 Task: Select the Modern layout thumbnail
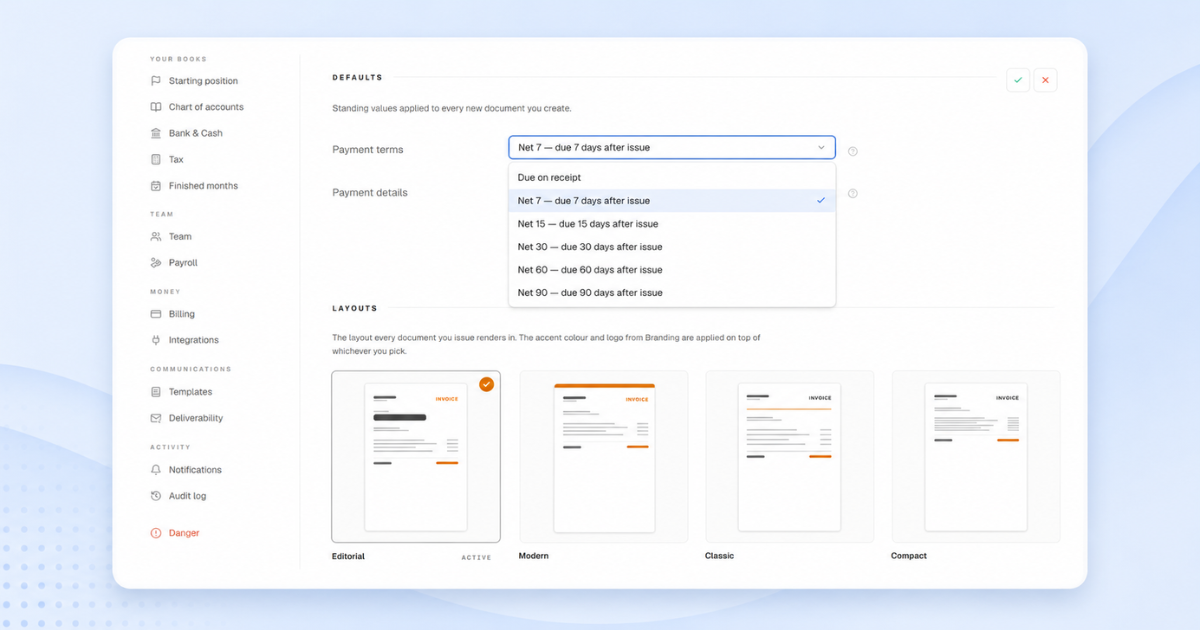(x=604, y=457)
